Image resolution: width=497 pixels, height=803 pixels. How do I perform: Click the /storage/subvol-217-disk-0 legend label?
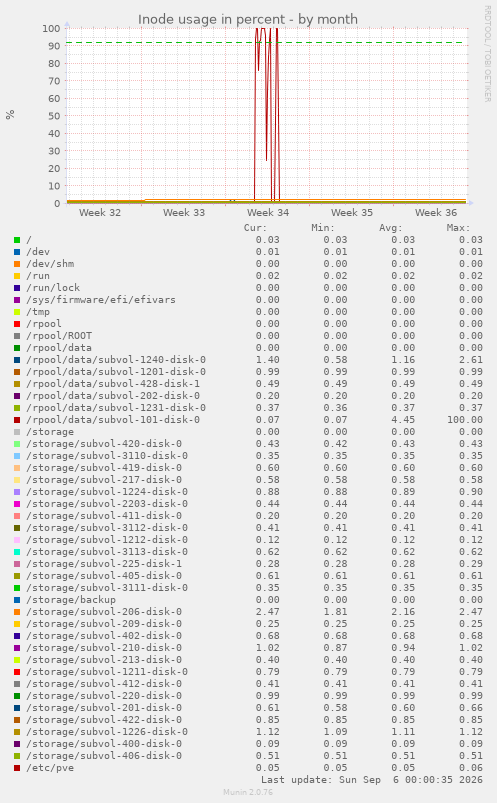[x=104, y=480]
